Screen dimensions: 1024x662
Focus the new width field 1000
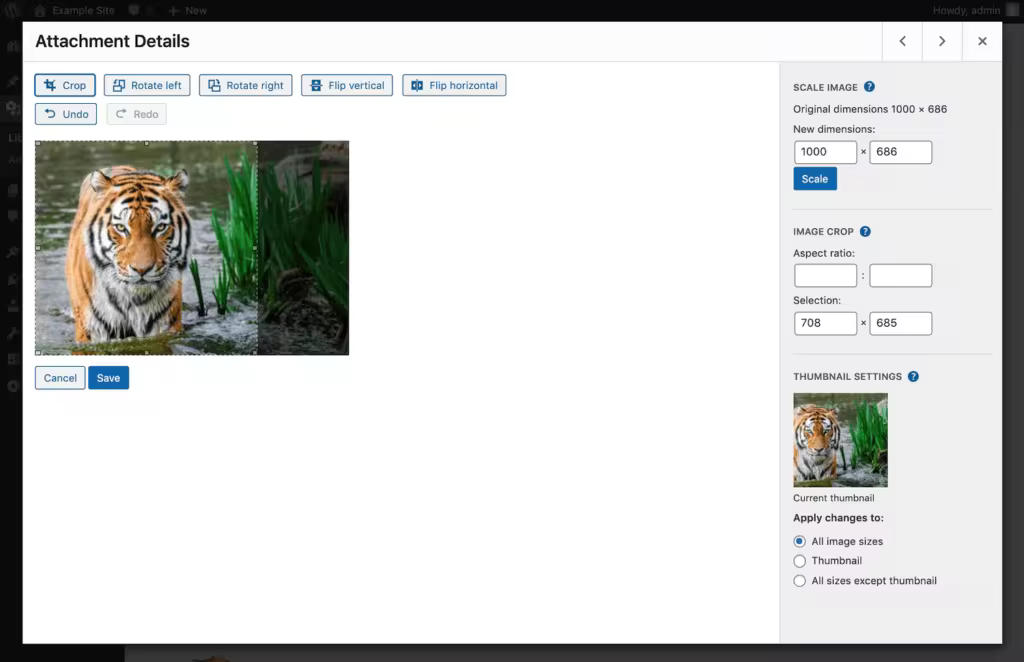point(825,152)
